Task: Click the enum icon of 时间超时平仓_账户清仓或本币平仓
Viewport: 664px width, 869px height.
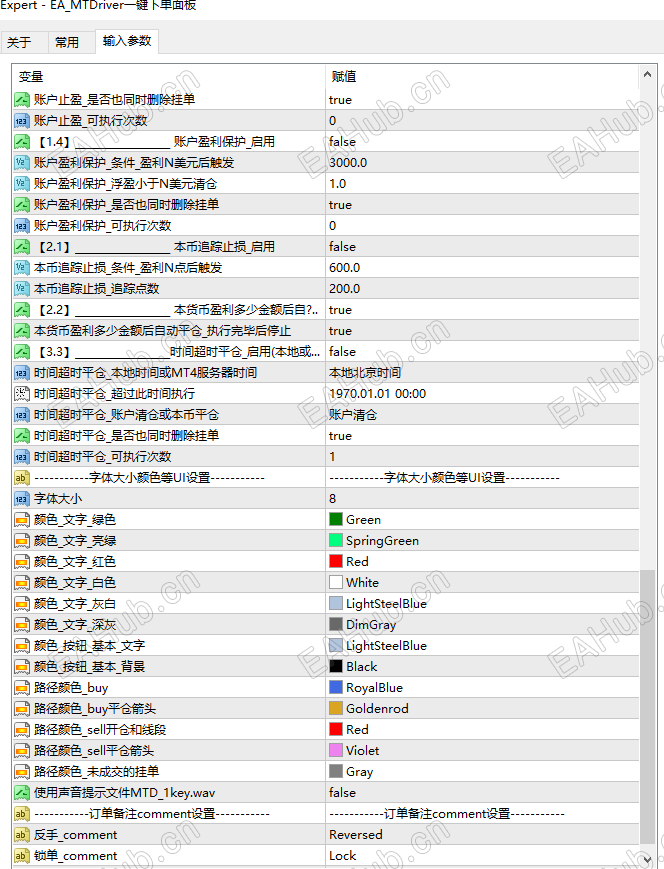Action: pyautogui.click(x=22, y=415)
